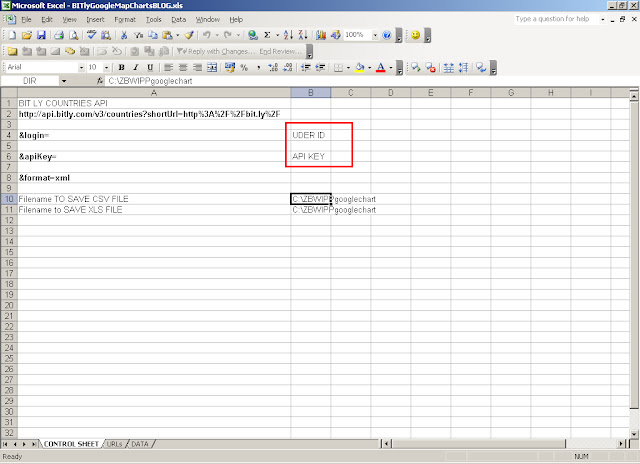Create a new blank workbook

(12, 35)
